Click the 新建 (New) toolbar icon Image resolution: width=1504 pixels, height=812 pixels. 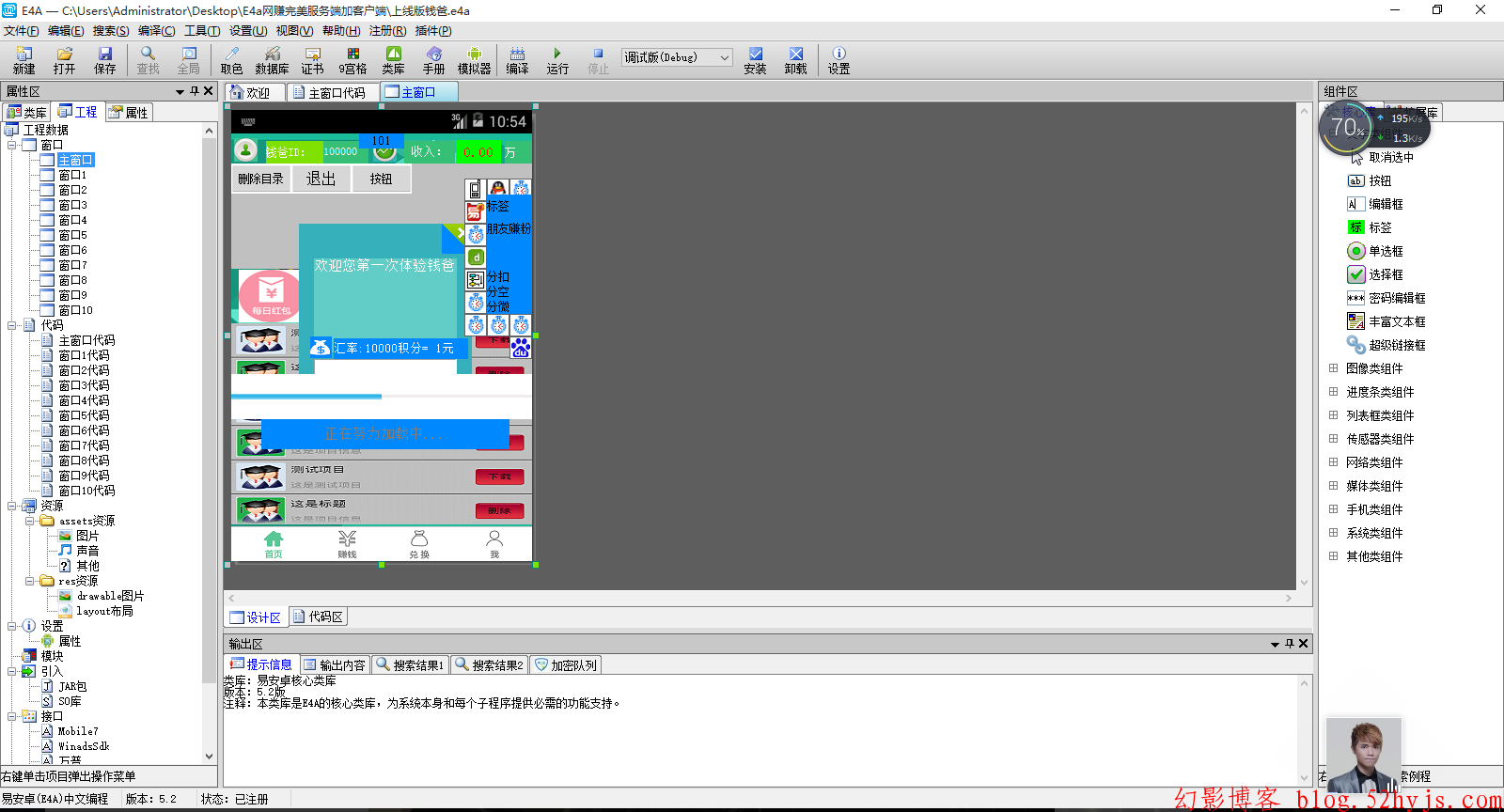pos(23,60)
